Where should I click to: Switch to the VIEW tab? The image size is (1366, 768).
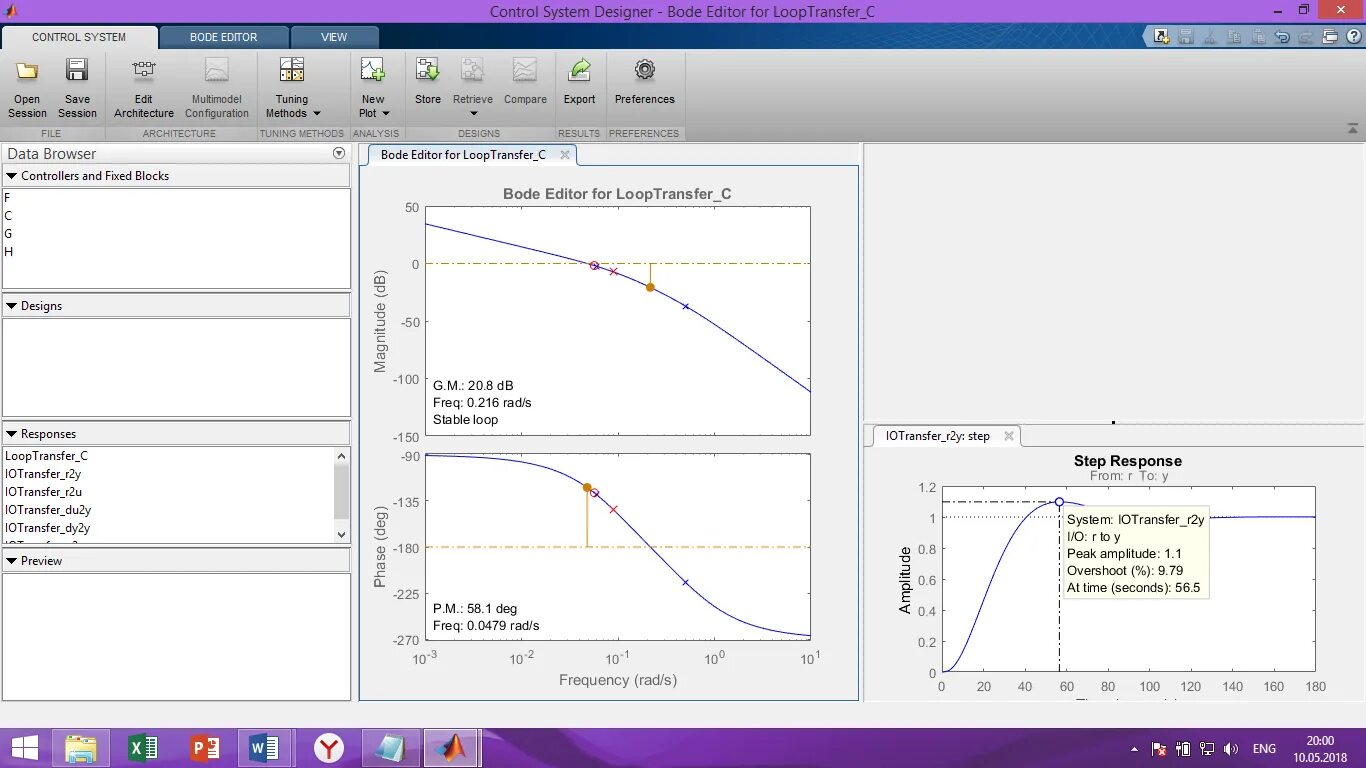tap(334, 37)
